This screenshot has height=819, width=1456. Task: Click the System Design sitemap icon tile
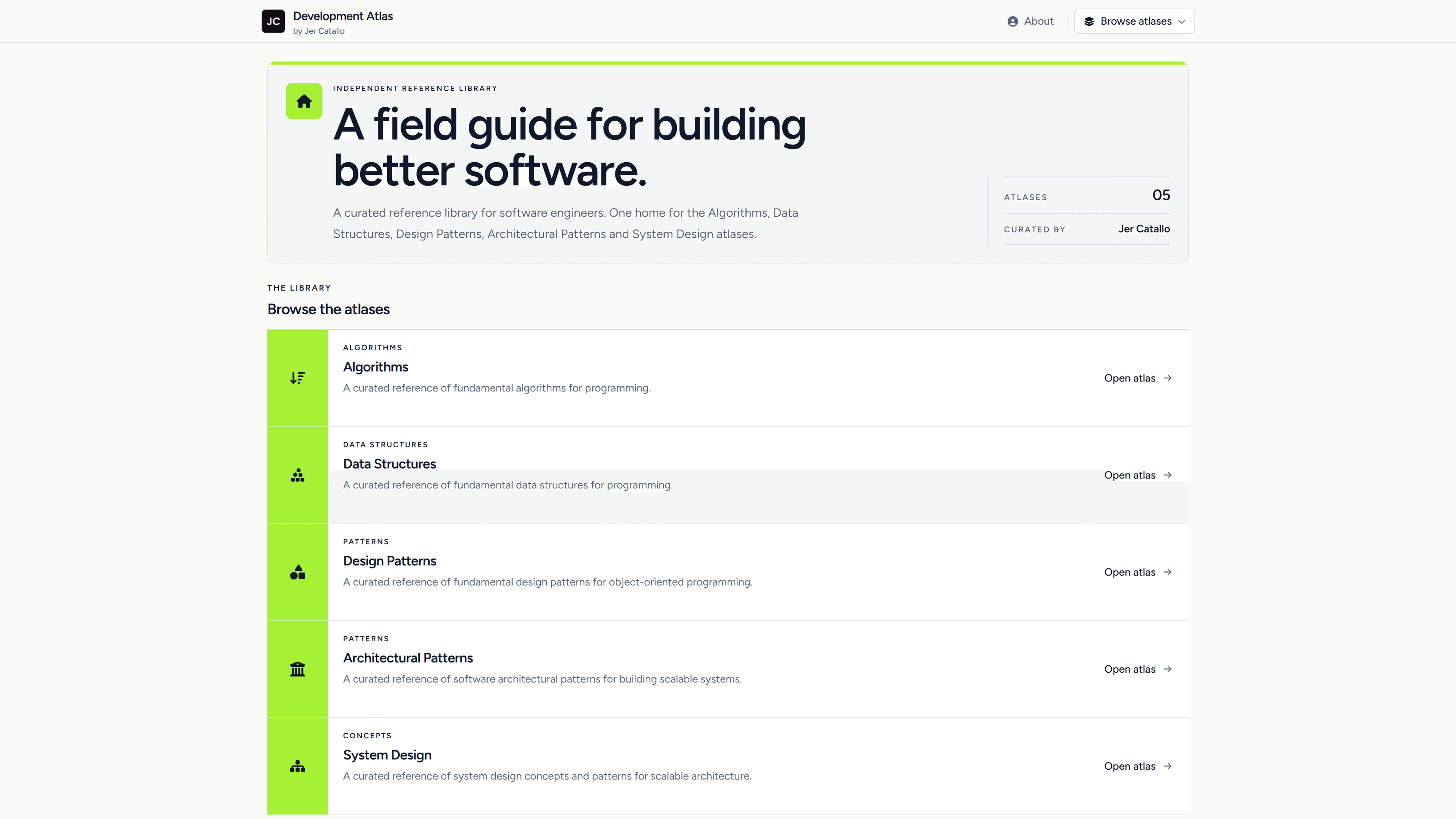[297, 766]
